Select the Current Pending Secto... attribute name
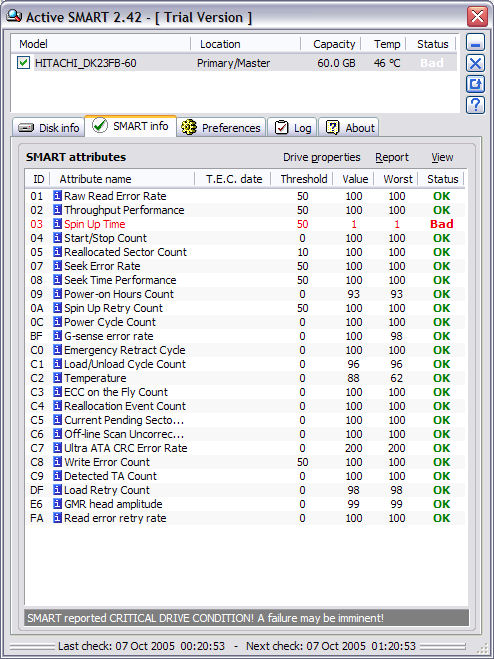This screenshot has height=659, width=494. pos(124,420)
